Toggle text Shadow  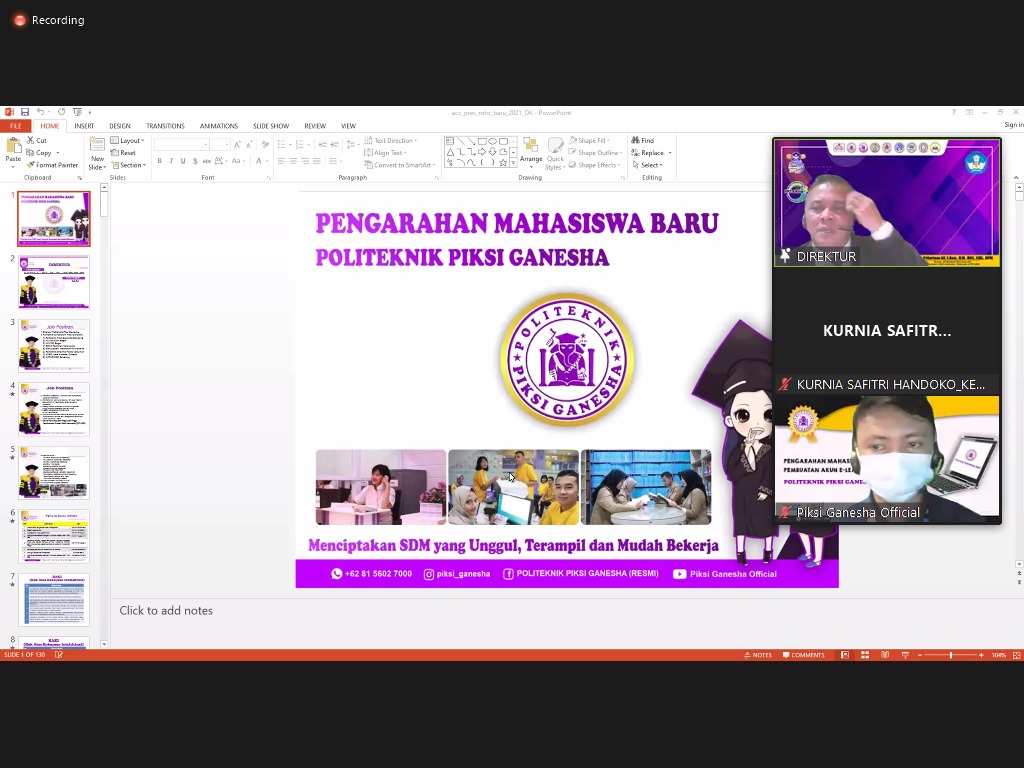195,161
